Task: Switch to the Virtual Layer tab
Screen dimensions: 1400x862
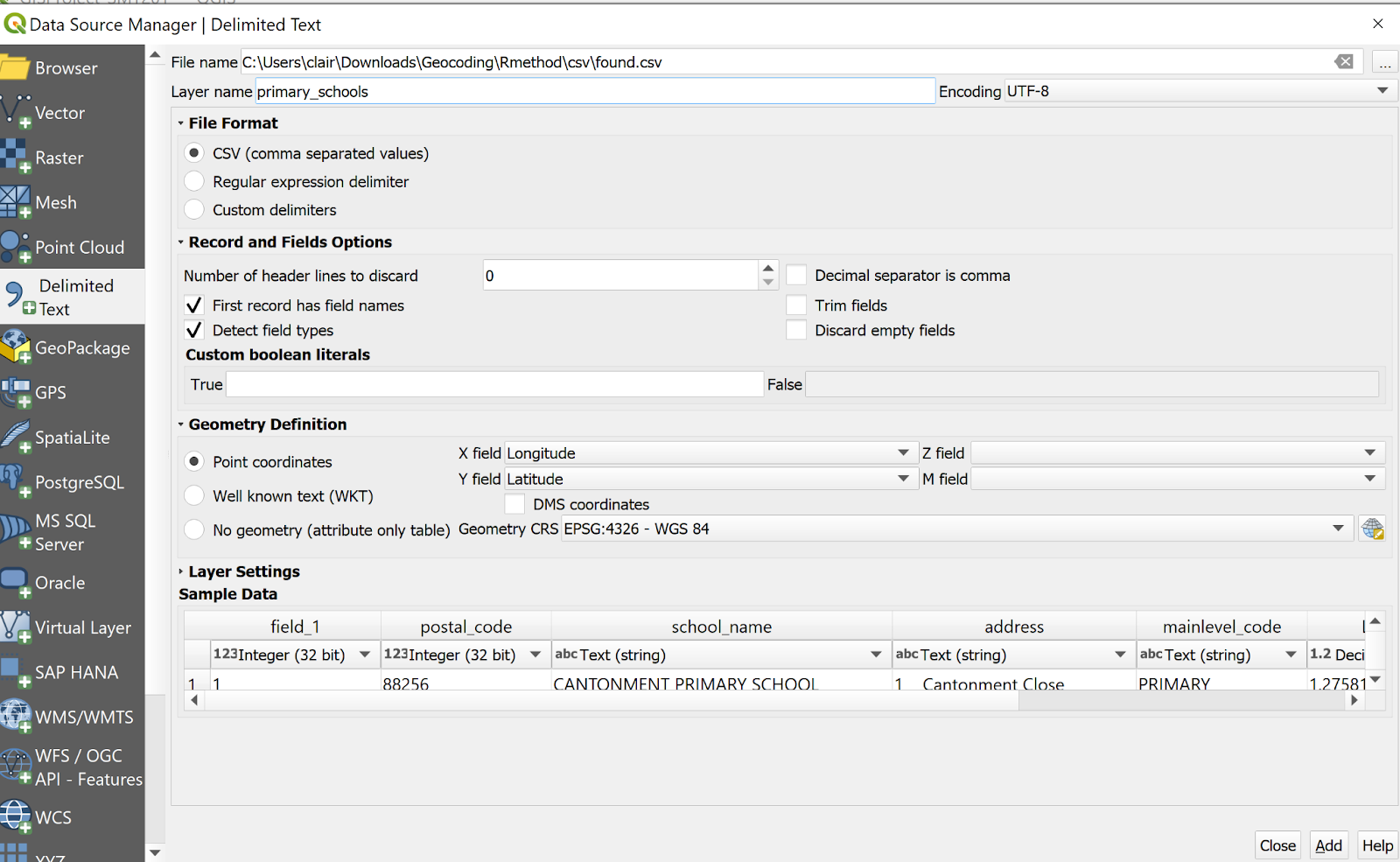Action: pyautogui.click(x=72, y=627)
